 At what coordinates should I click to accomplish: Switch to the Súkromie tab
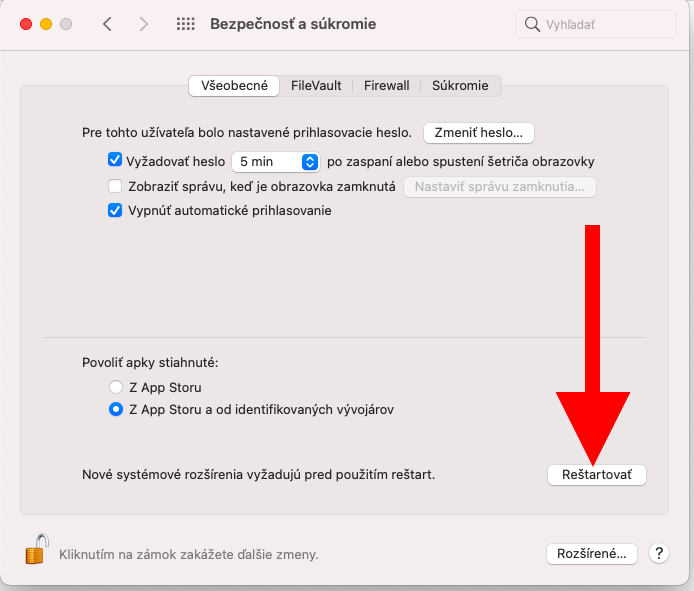click(460, 86)
